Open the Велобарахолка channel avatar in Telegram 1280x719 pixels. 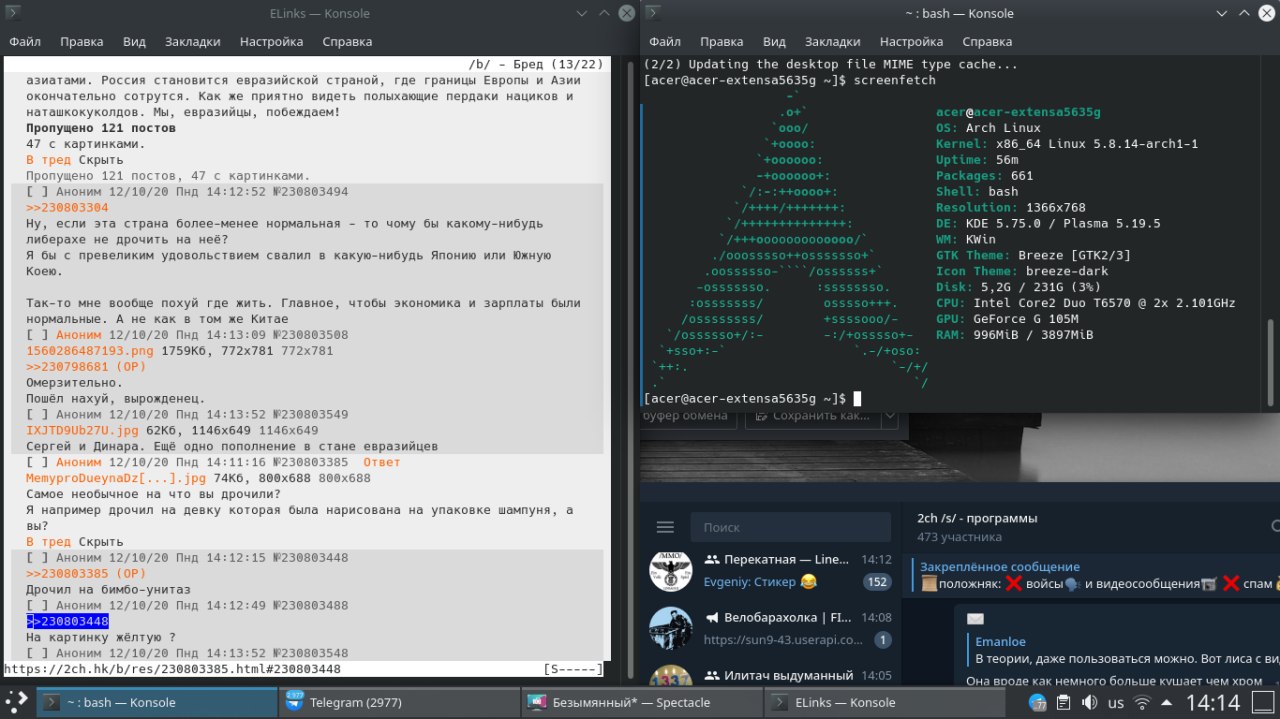point(670,628)
